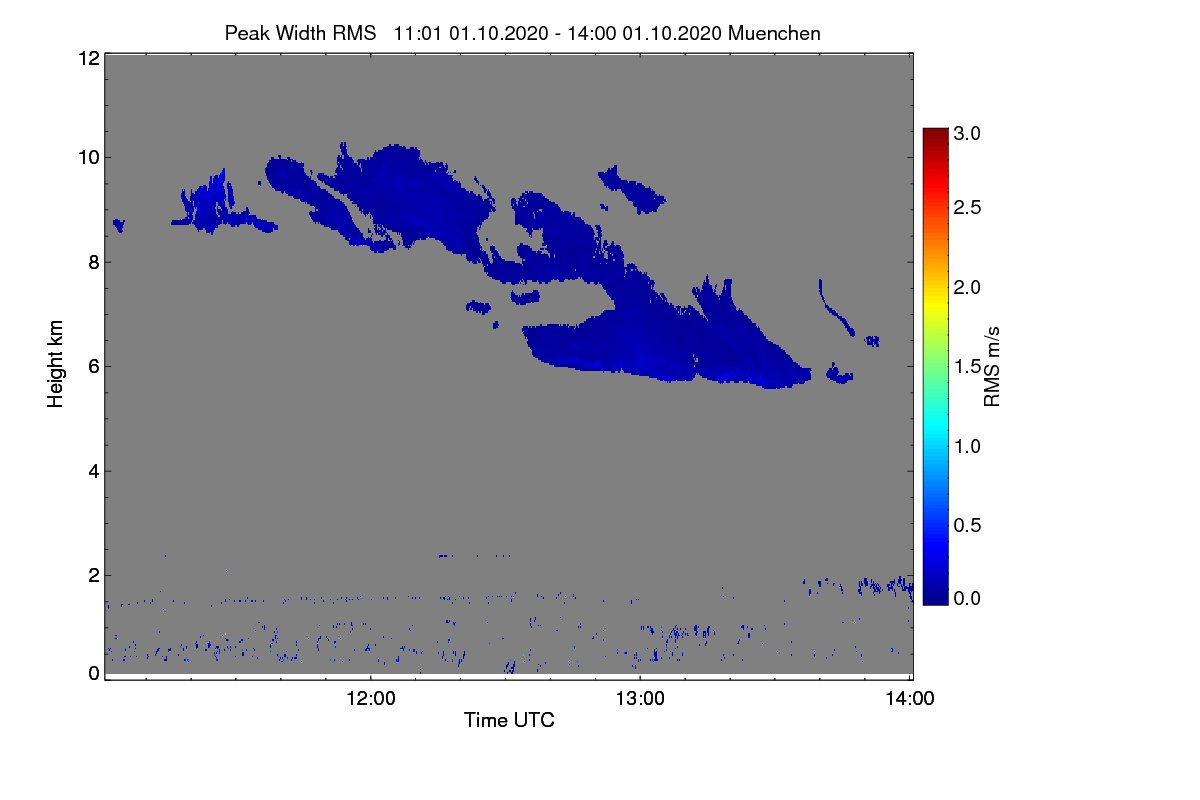1200x800 pixels.
Task: Click the height axis value '6'
Action: (x=93, y=366)
